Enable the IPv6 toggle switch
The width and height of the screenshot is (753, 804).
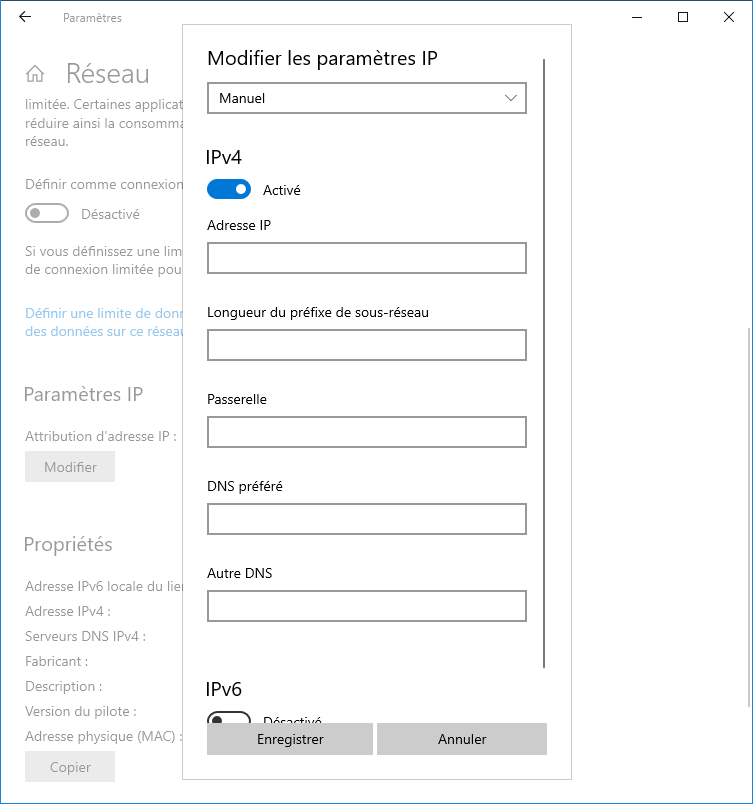[x=229, y=717]
